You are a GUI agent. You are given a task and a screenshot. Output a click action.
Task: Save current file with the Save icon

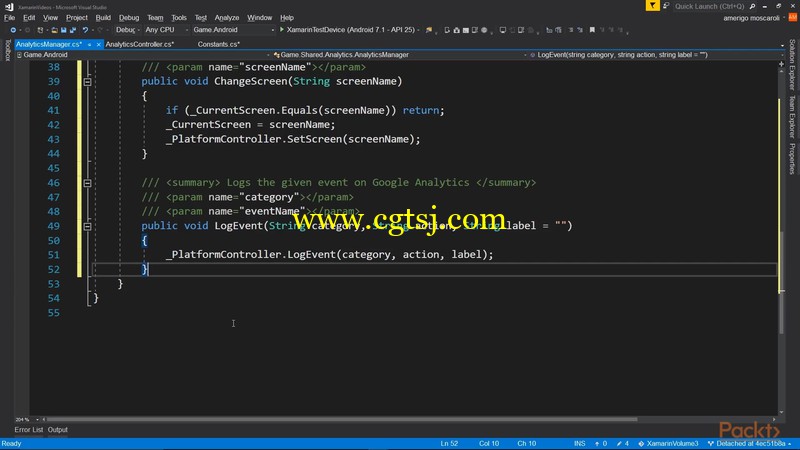[x=63, y=30]
